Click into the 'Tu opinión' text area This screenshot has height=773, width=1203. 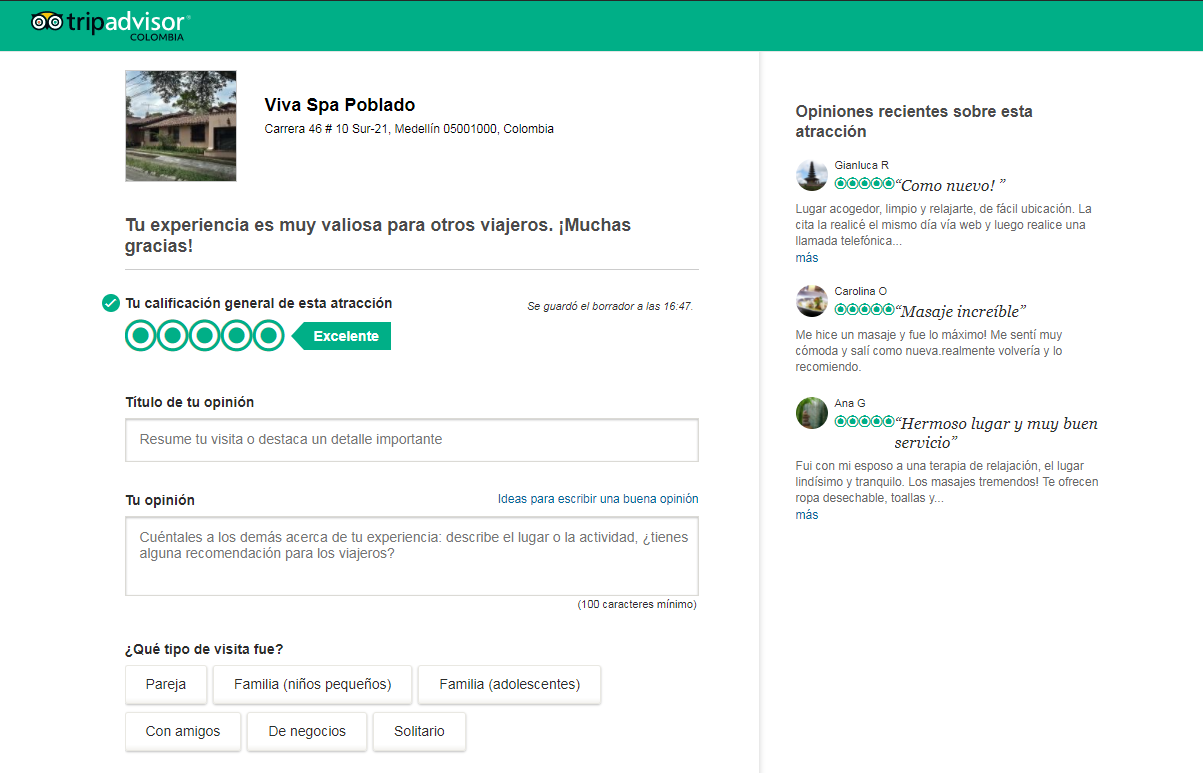tap(411, 556)
